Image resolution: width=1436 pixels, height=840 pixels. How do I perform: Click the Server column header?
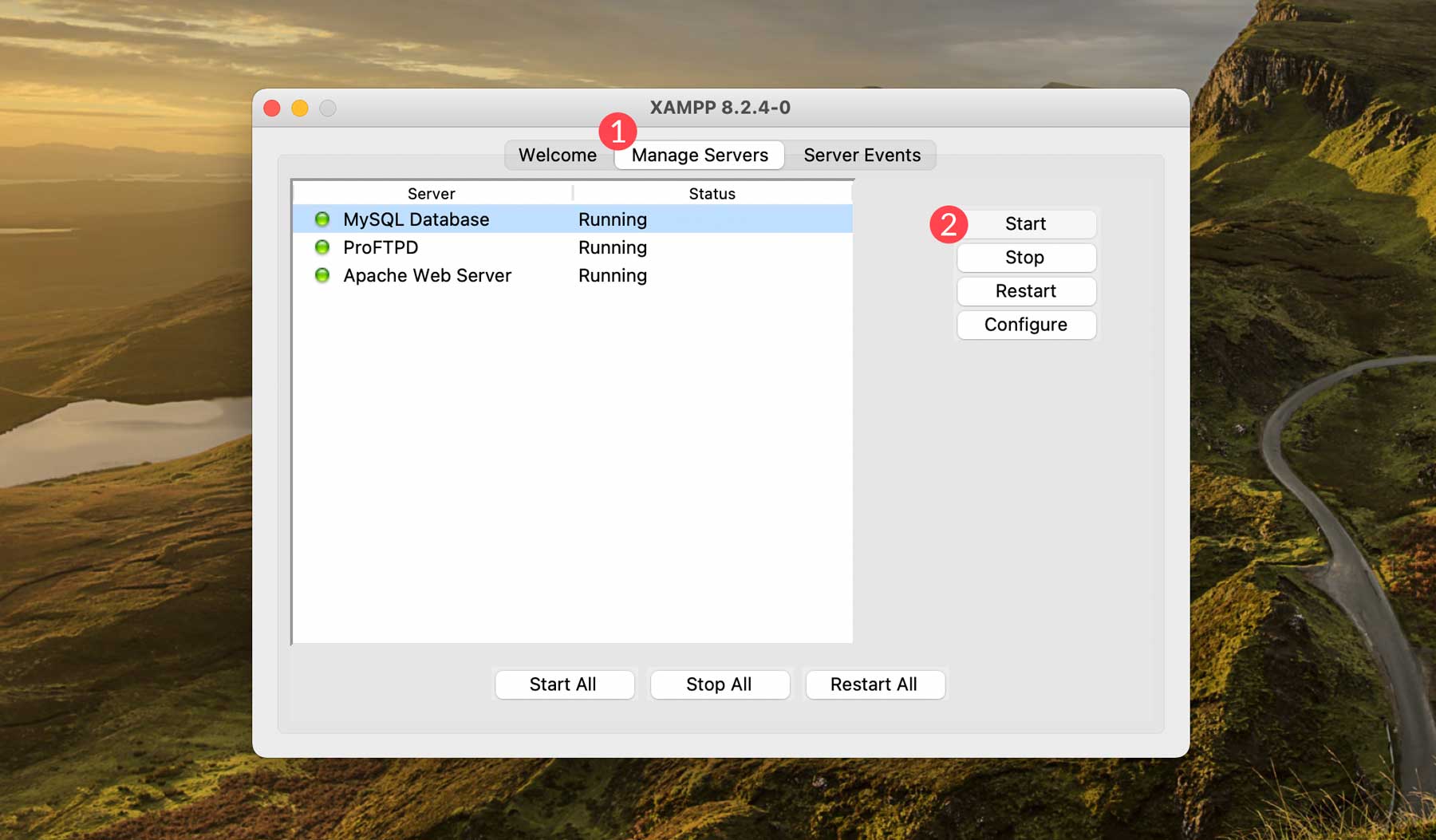pyautogui.click(x=431, y=193)
